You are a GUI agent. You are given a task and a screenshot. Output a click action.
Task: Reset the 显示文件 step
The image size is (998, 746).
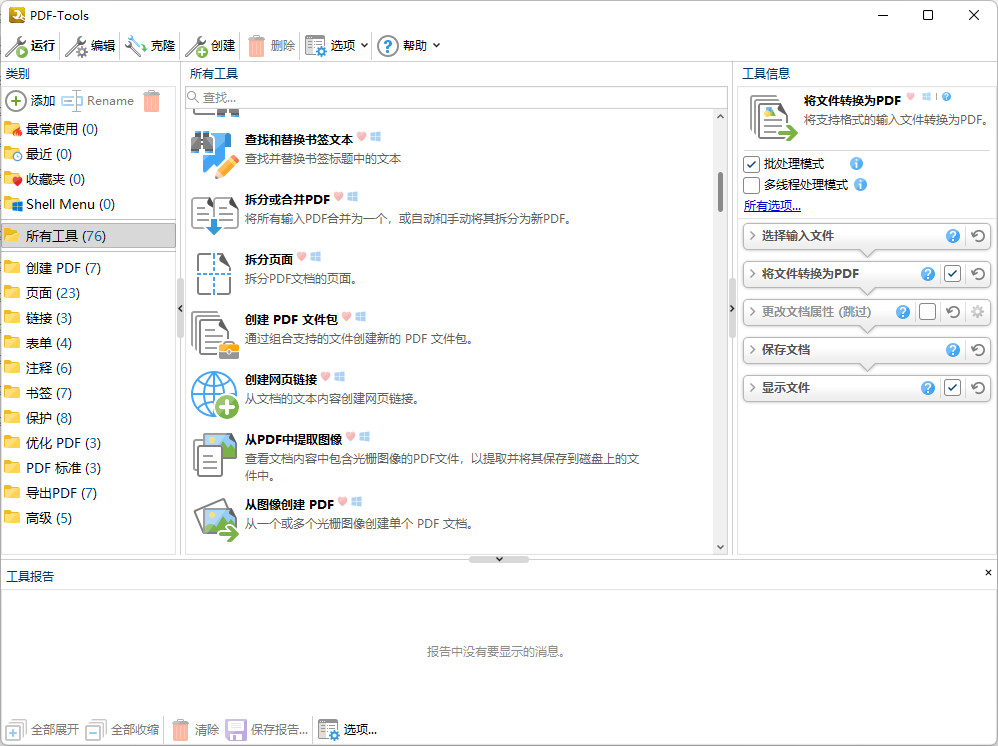click(978, 388)
